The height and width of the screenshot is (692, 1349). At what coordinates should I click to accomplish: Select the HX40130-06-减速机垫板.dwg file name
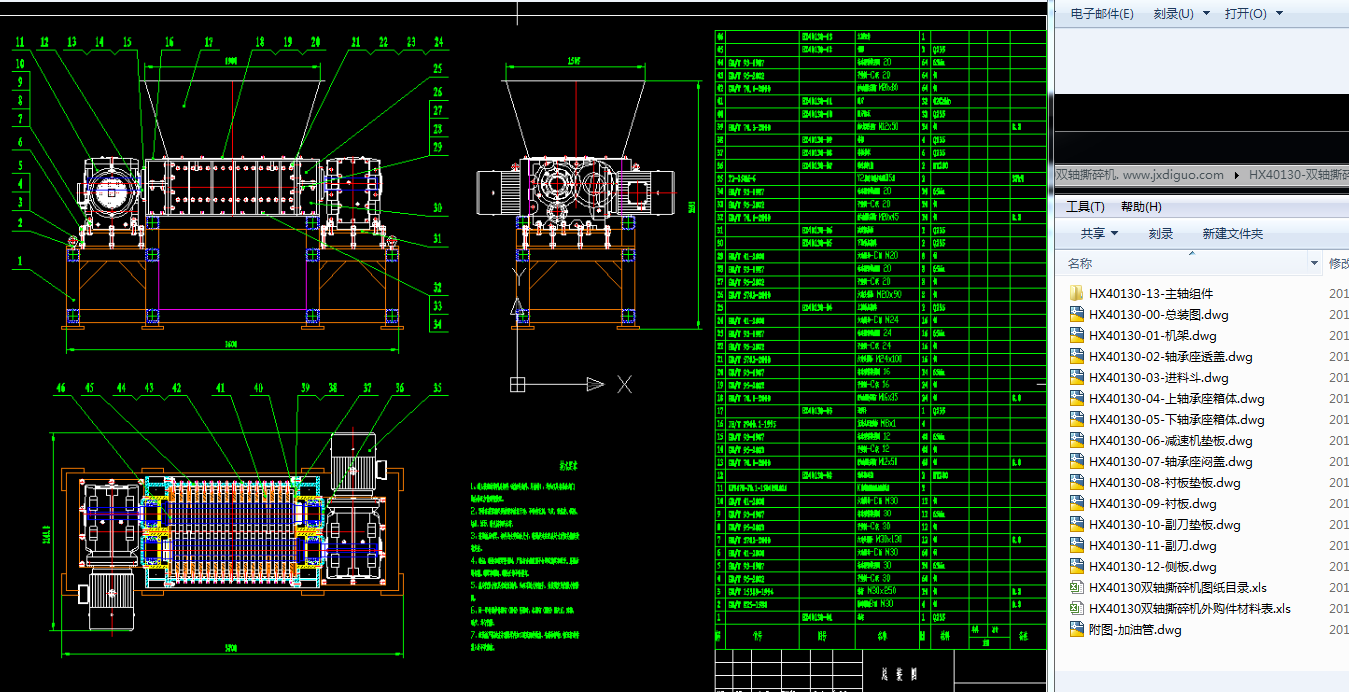coord(1171,441)
